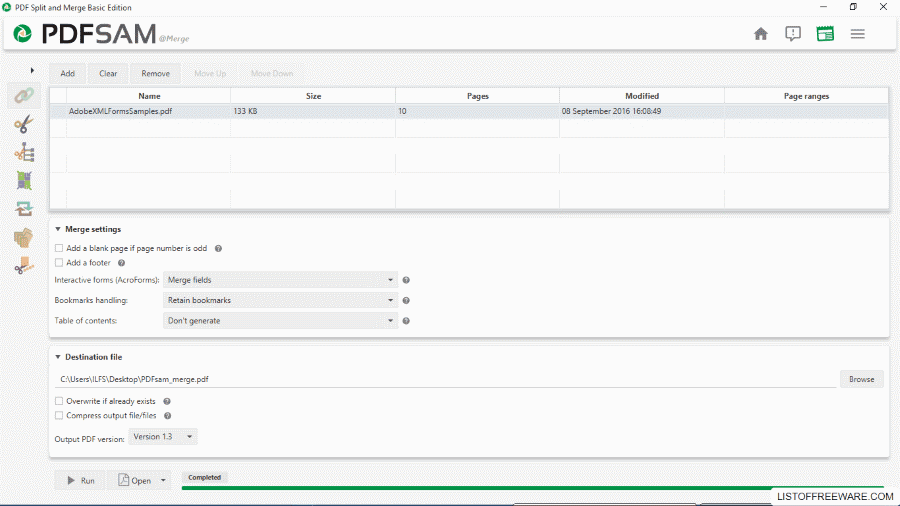This screenshot has height=506, width=900.
Task: Click the Add button
Action: coord(68,73)
